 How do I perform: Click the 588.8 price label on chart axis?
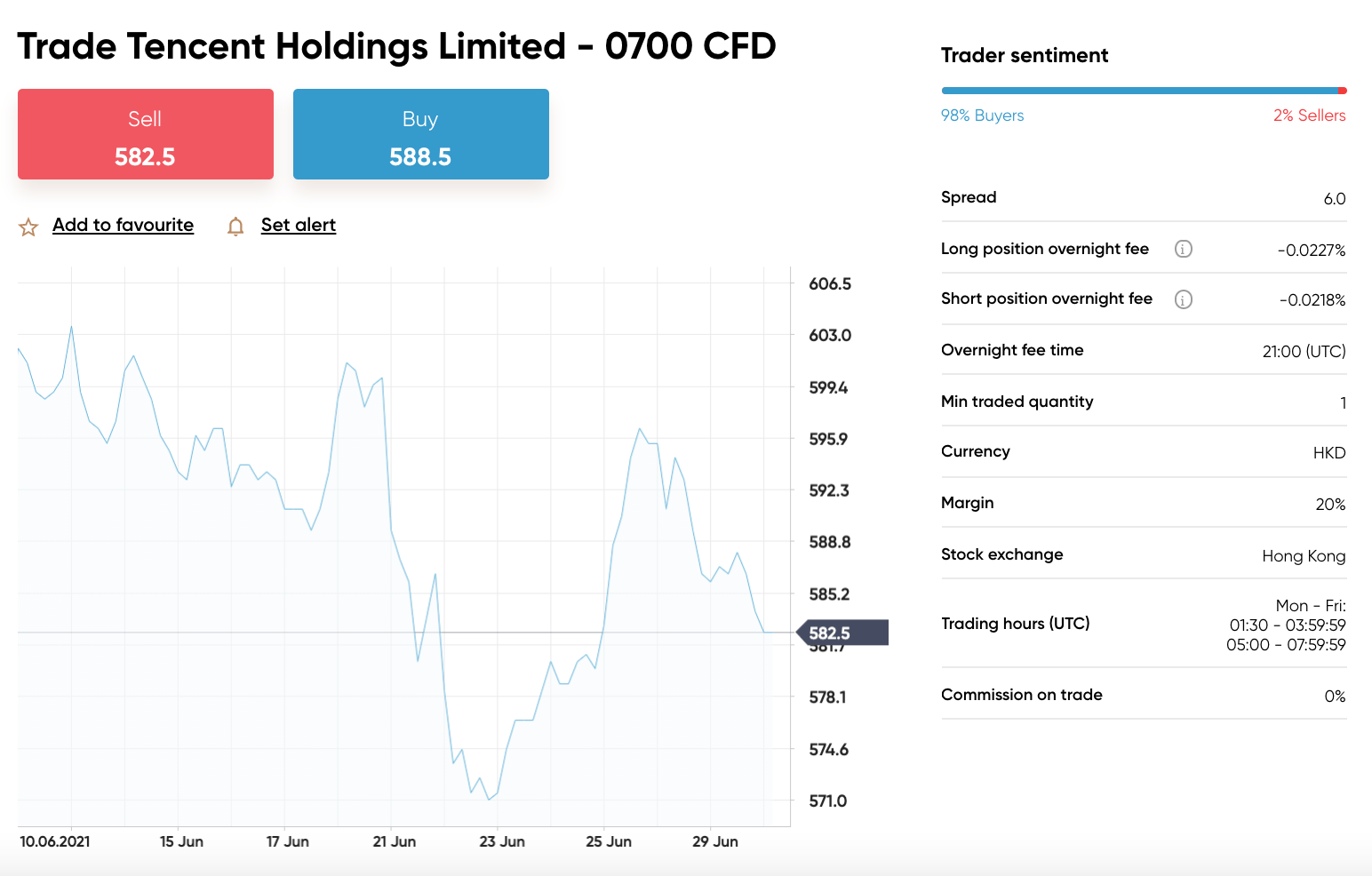point(830,542)
